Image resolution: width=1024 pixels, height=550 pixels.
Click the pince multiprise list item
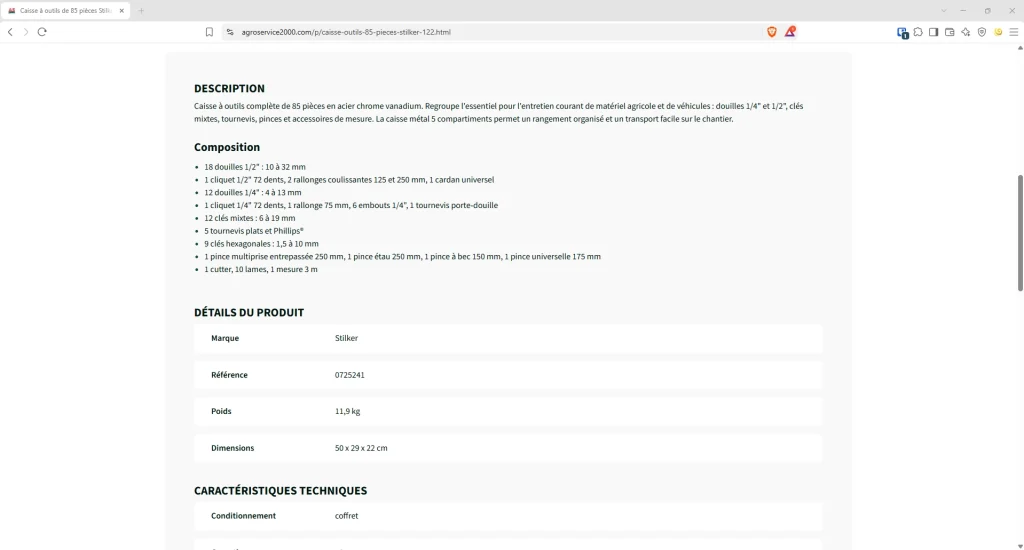pos(402,256)
